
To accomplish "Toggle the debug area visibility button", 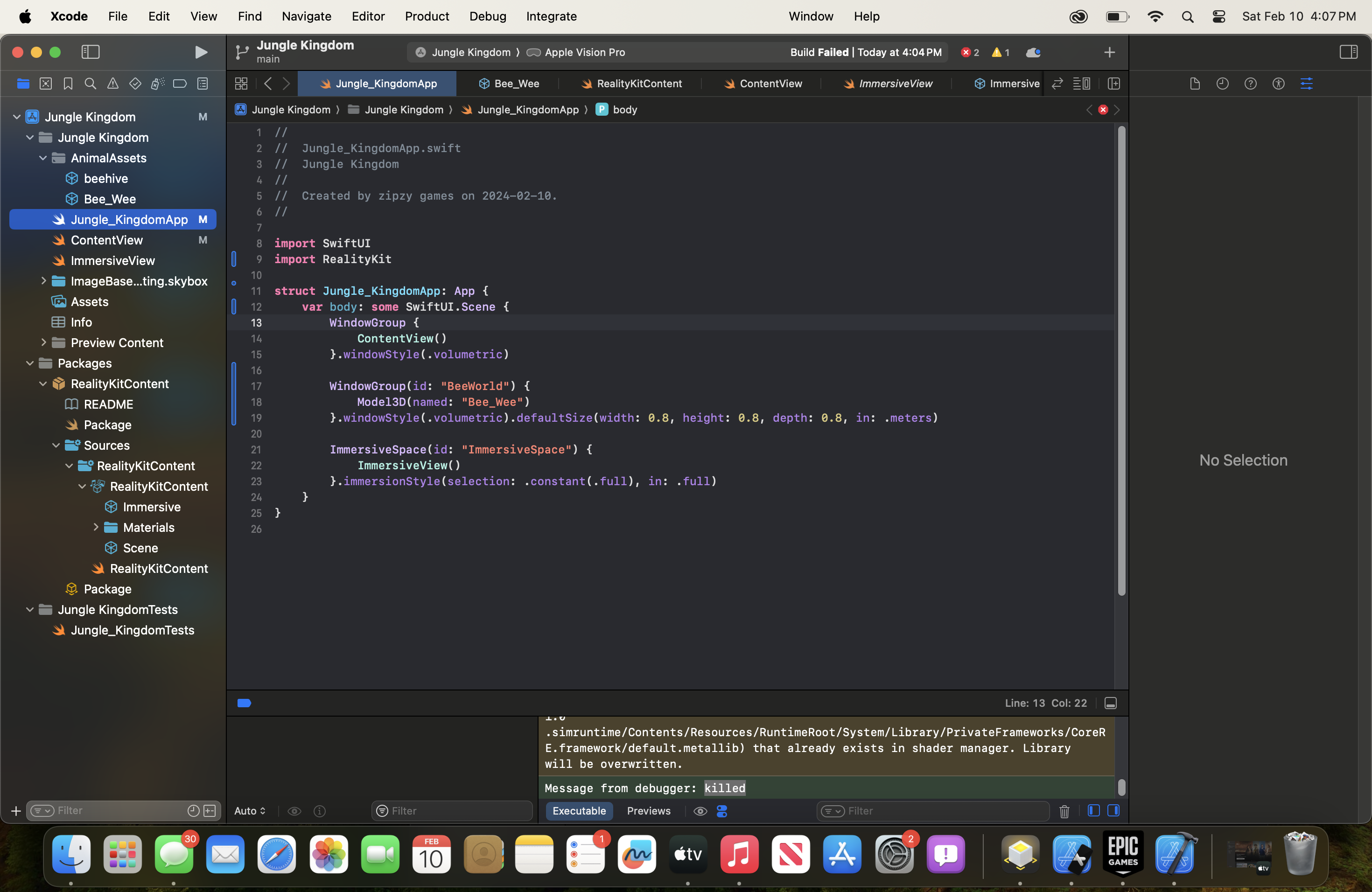I will click(x=1110, y=703).
